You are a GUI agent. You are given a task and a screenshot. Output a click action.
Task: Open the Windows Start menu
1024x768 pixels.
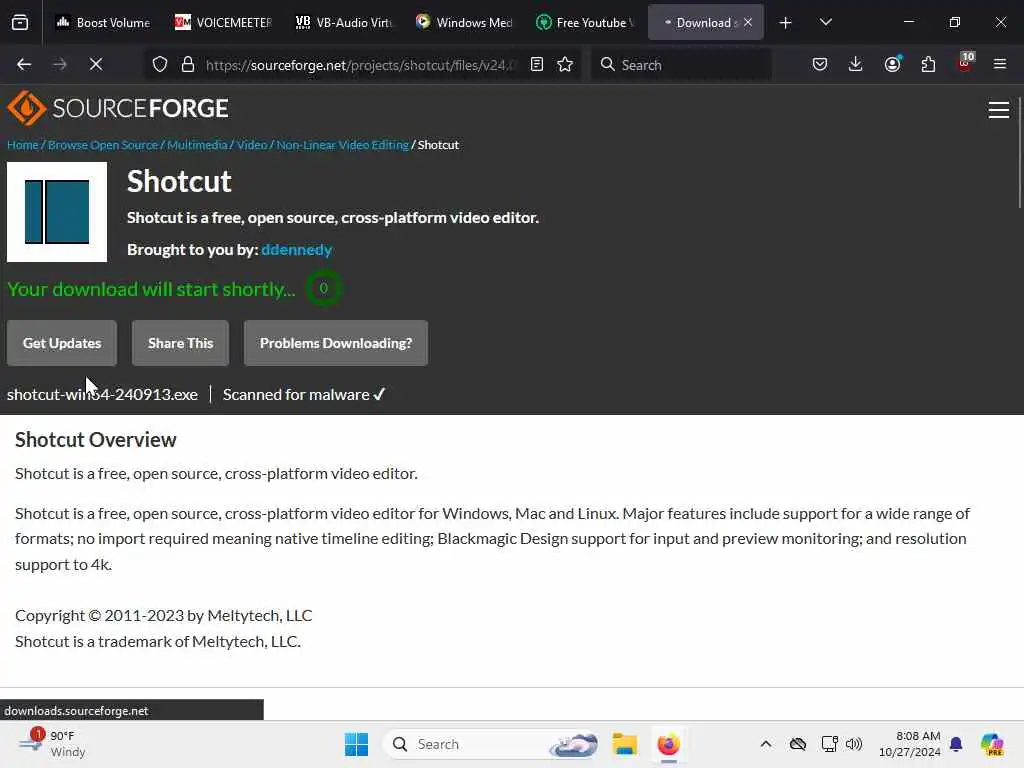coord(357,744)
